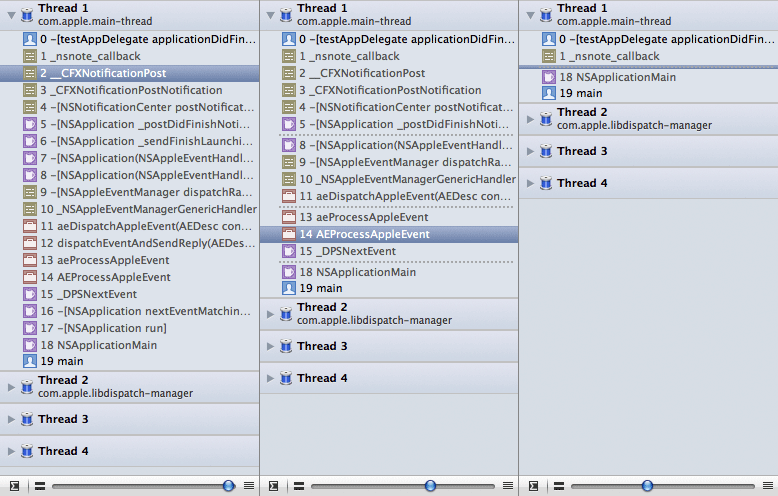The width and height of the screenshot is (778, 496).
Task: Toggle the thread filter button in right panel footer
Action: 533,486
